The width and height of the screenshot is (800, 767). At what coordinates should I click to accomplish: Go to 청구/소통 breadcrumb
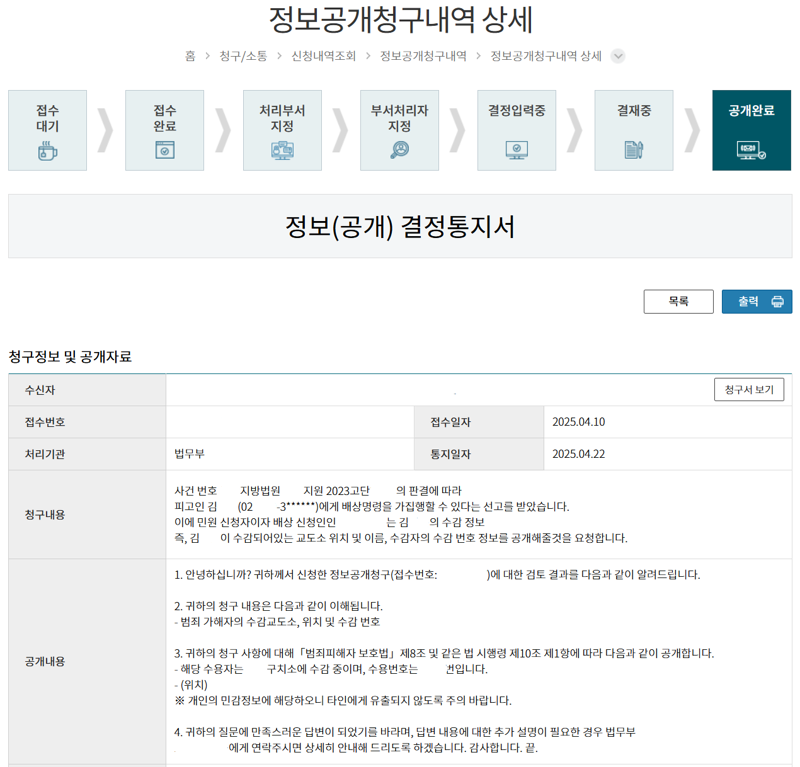[x=243, y=56]
